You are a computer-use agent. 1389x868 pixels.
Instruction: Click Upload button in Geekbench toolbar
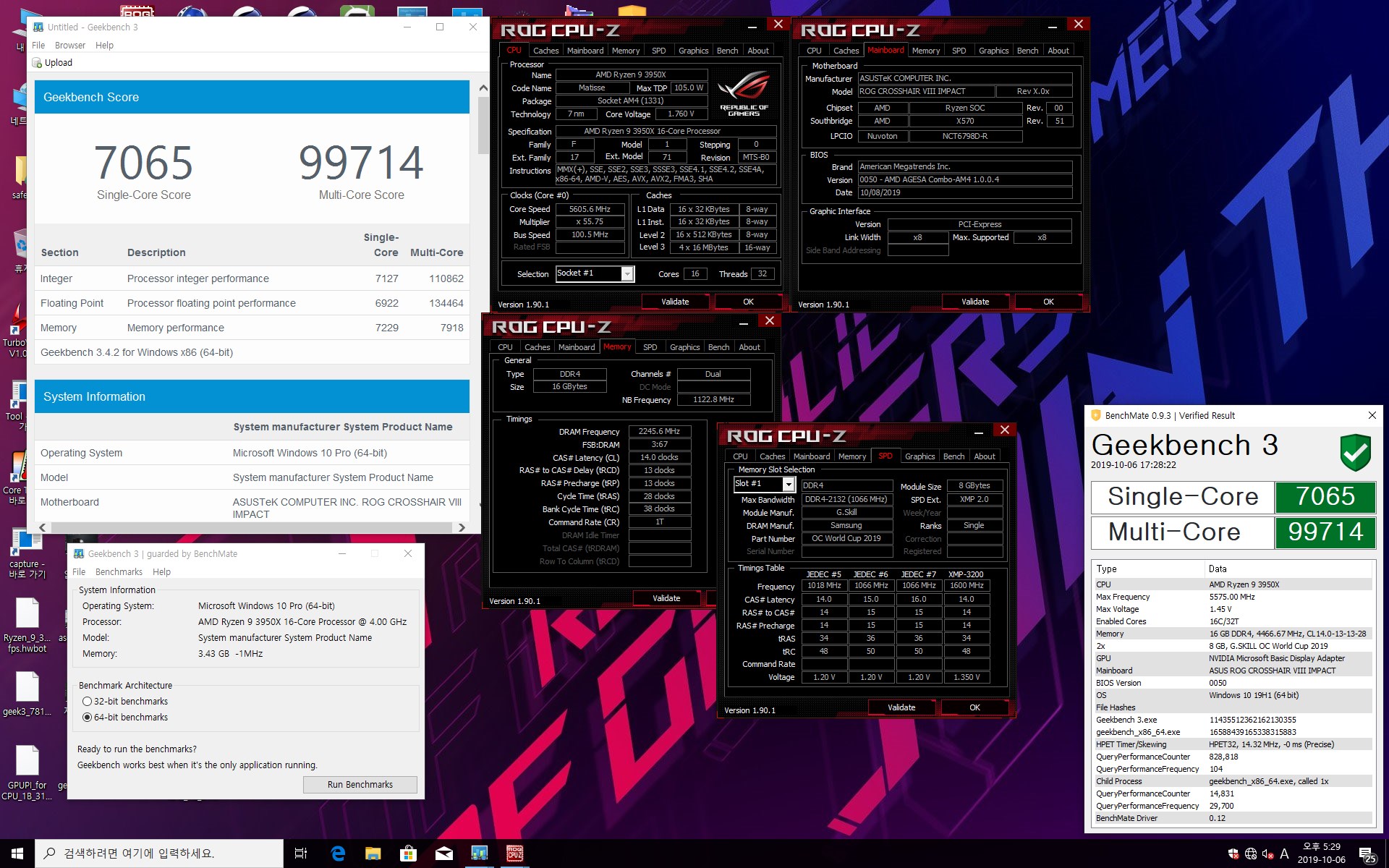pyautogui.click(x=52, y=63)
